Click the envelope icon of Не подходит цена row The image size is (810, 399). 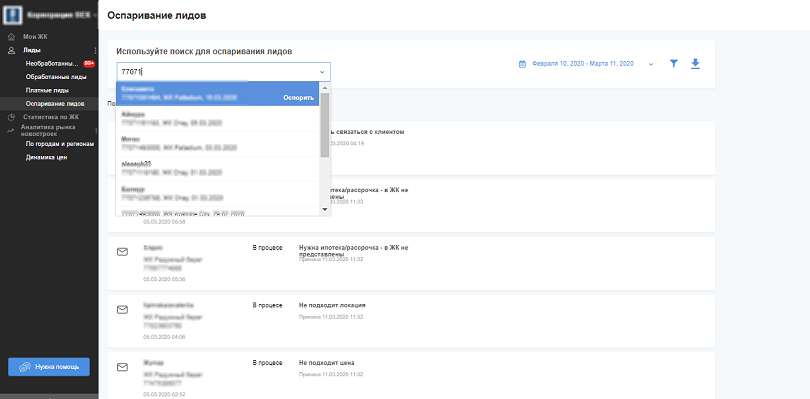click(122, 367)
